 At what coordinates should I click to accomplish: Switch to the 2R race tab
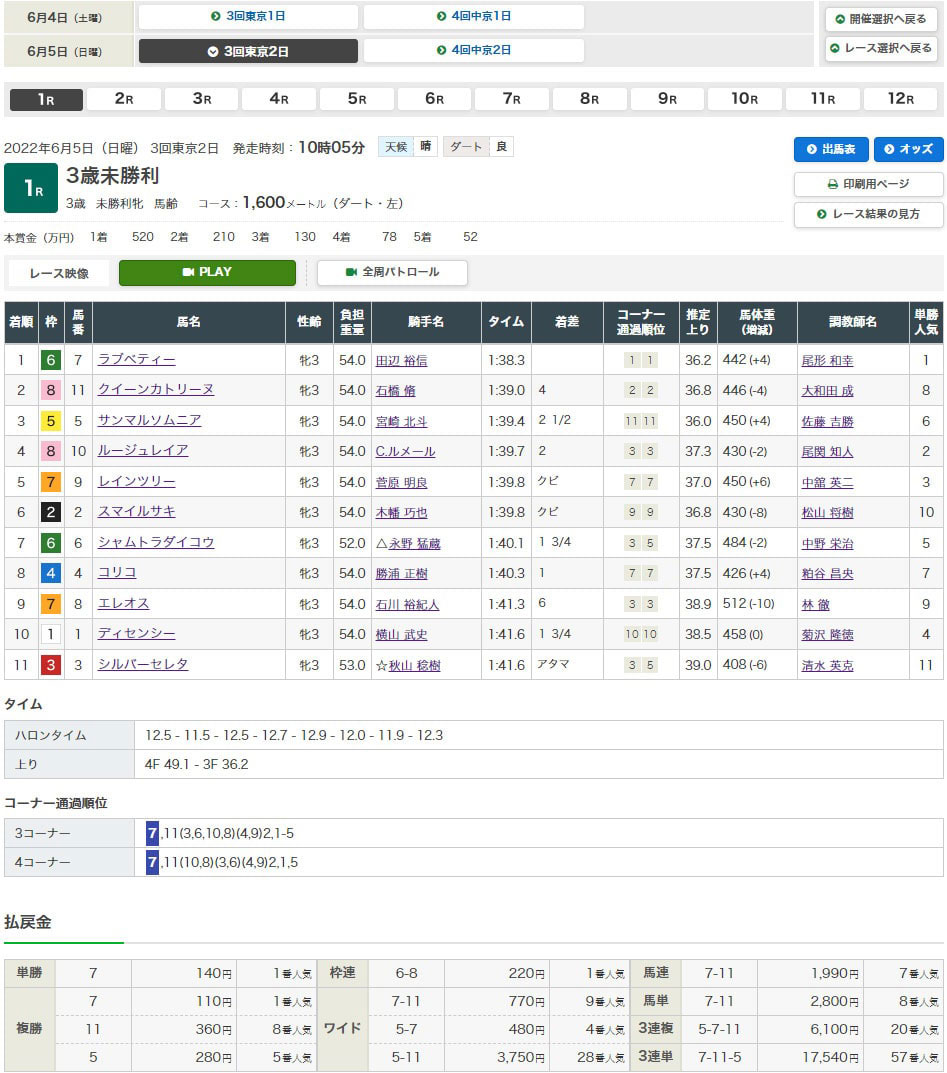124,99
